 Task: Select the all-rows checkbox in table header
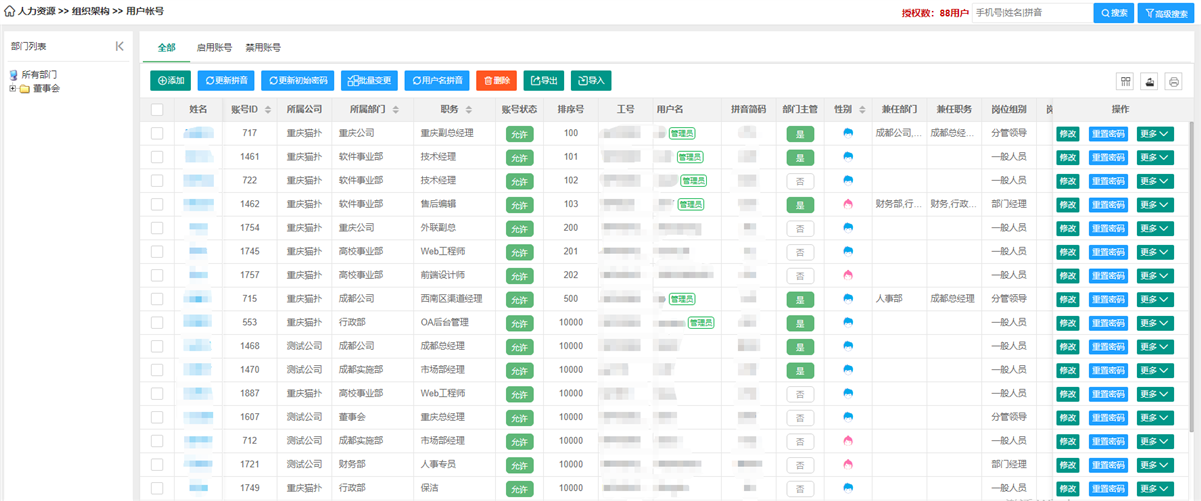[x=157, y=110]
